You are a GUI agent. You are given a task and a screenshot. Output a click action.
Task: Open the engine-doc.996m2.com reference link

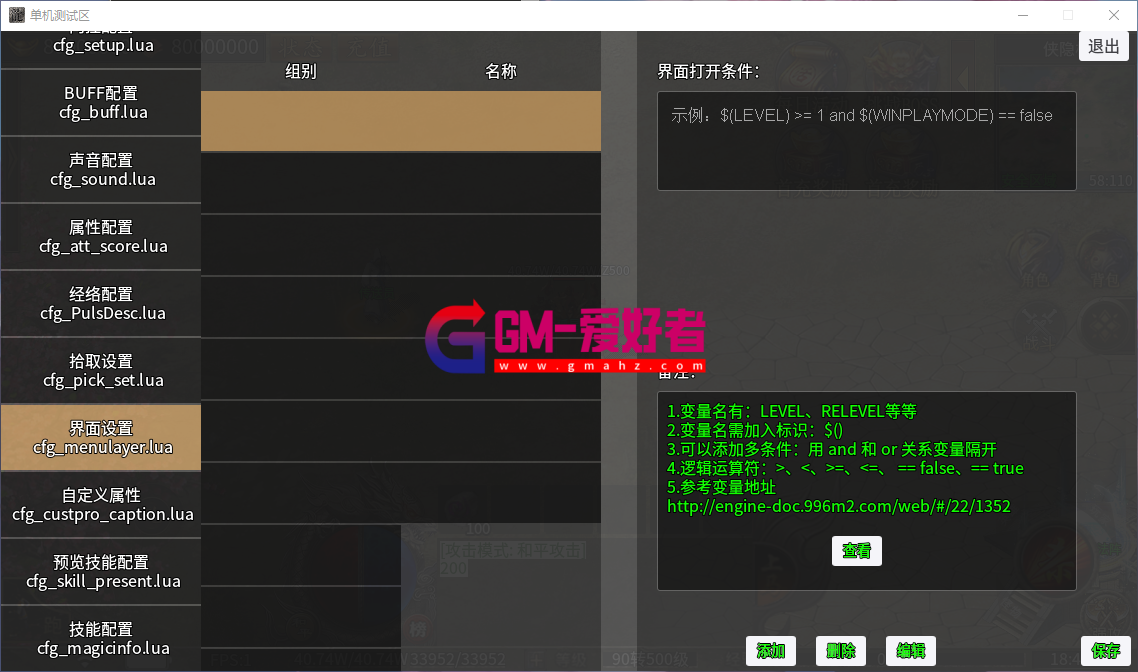point(838,507)
